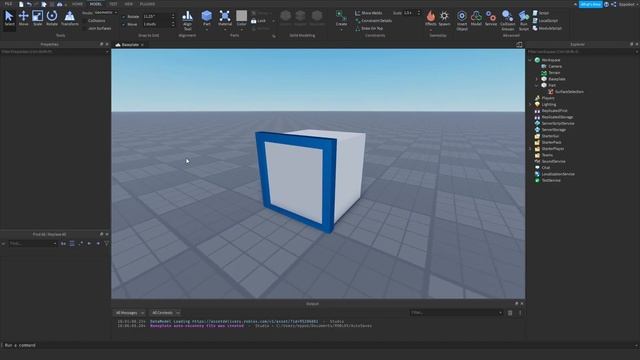
Task: Toggle Constraint Details option
Action: point(373,20)
